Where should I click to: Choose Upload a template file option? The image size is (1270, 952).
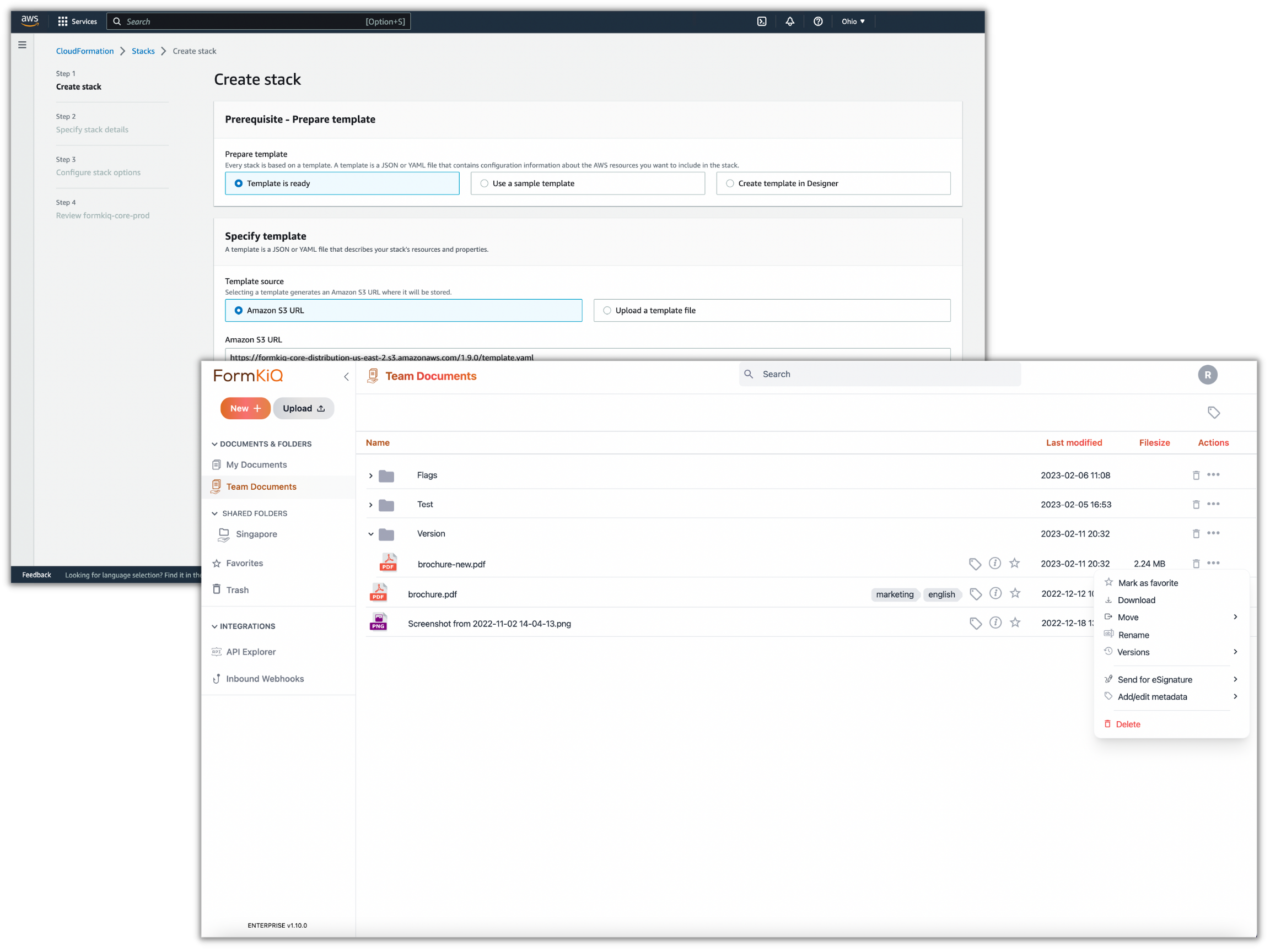607,311
